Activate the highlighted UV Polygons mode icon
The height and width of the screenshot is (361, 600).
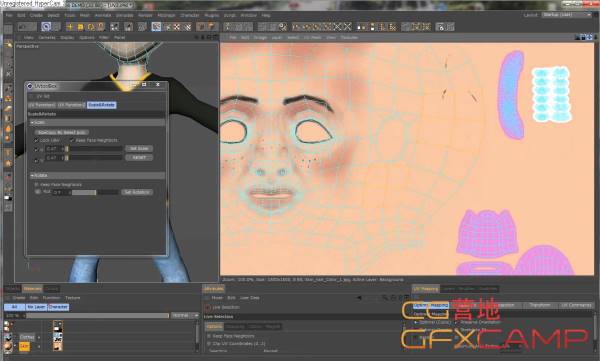156,26
